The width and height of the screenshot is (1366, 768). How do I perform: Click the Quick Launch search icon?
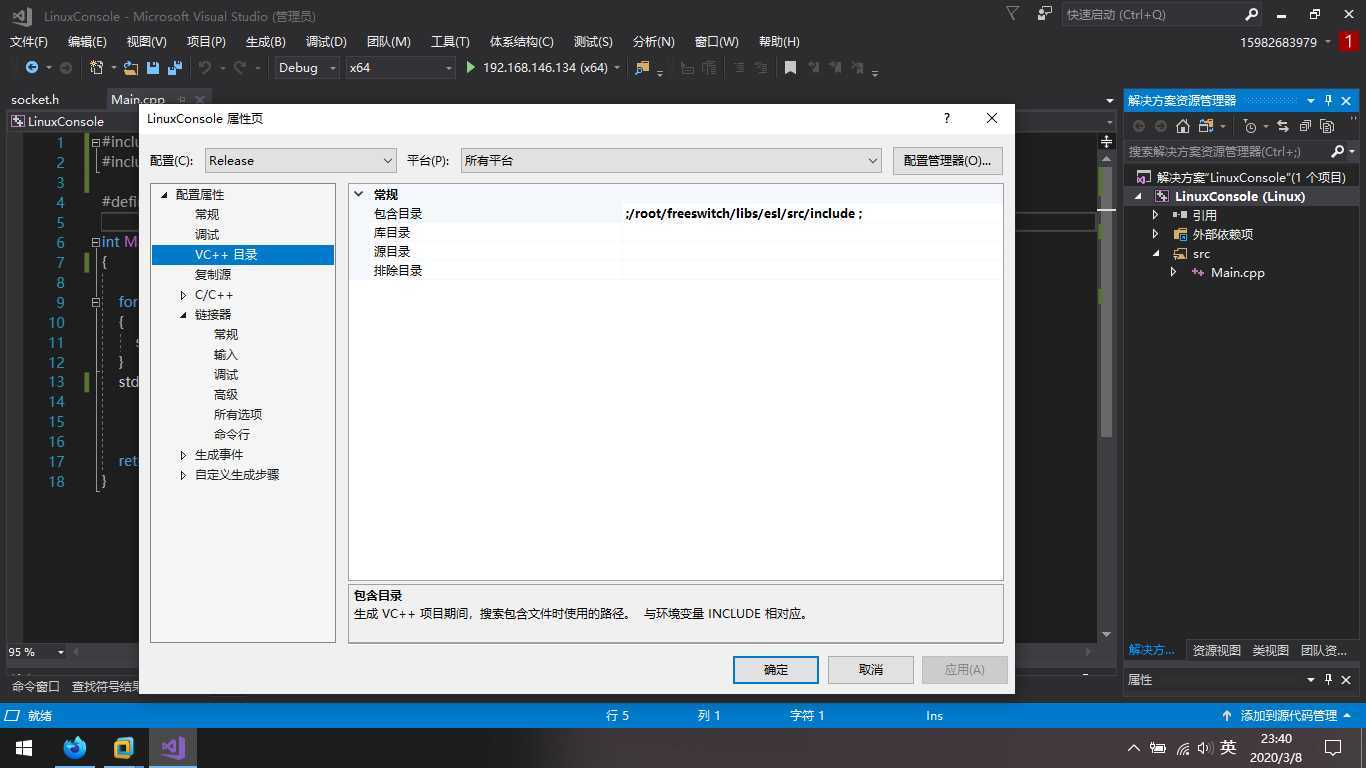[x=1251, y=14]
